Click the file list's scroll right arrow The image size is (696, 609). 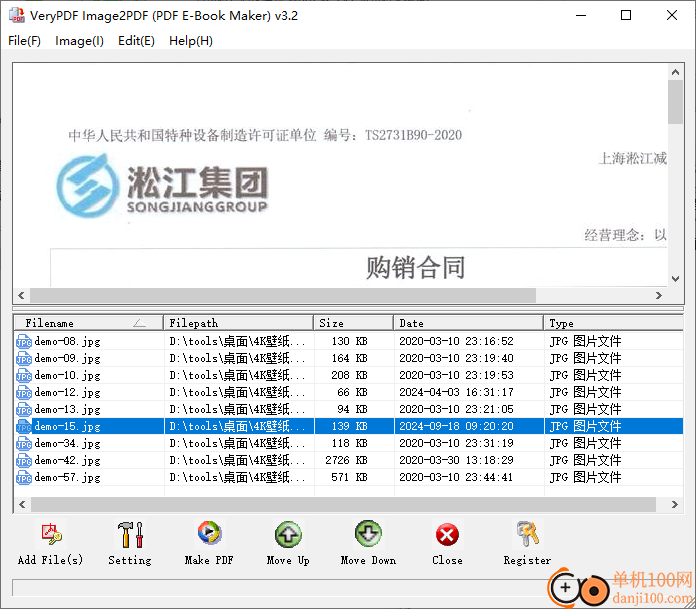click(x=675, y=504)
